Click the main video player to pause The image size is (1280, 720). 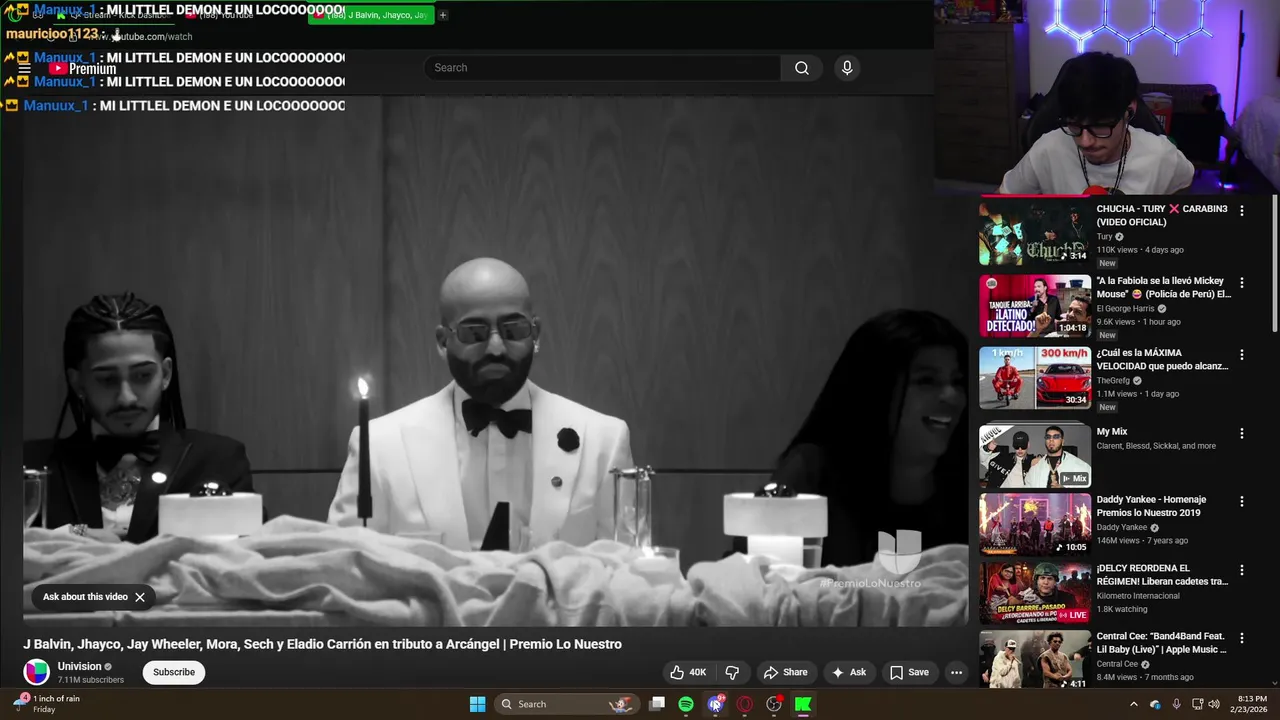[x=496, y=360]
